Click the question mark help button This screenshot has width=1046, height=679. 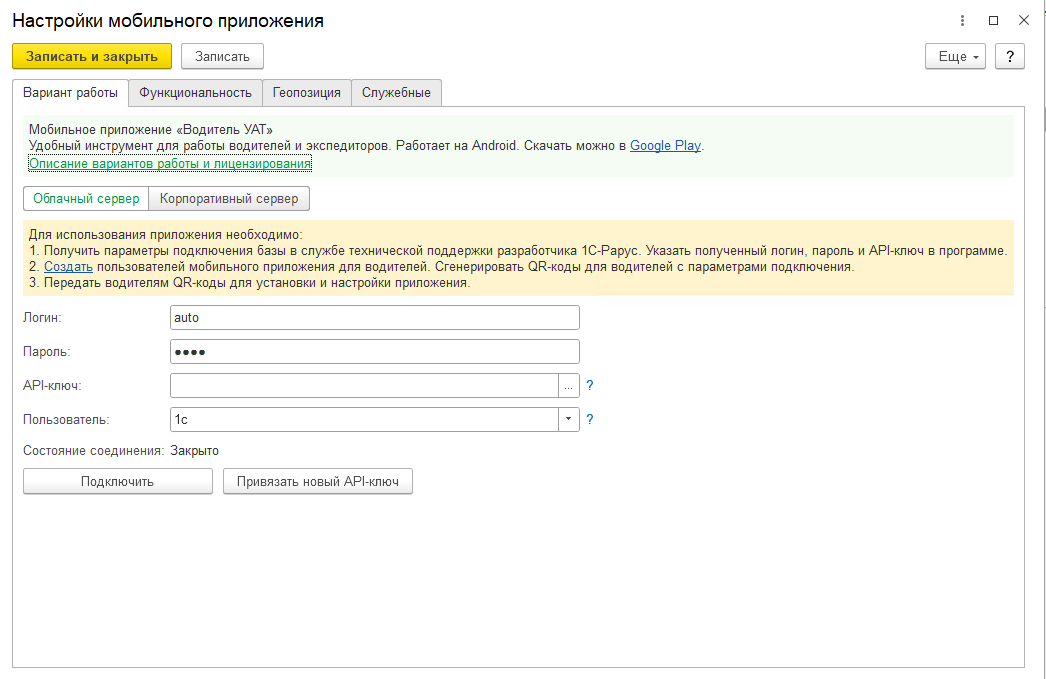[x=1010, y=56]
